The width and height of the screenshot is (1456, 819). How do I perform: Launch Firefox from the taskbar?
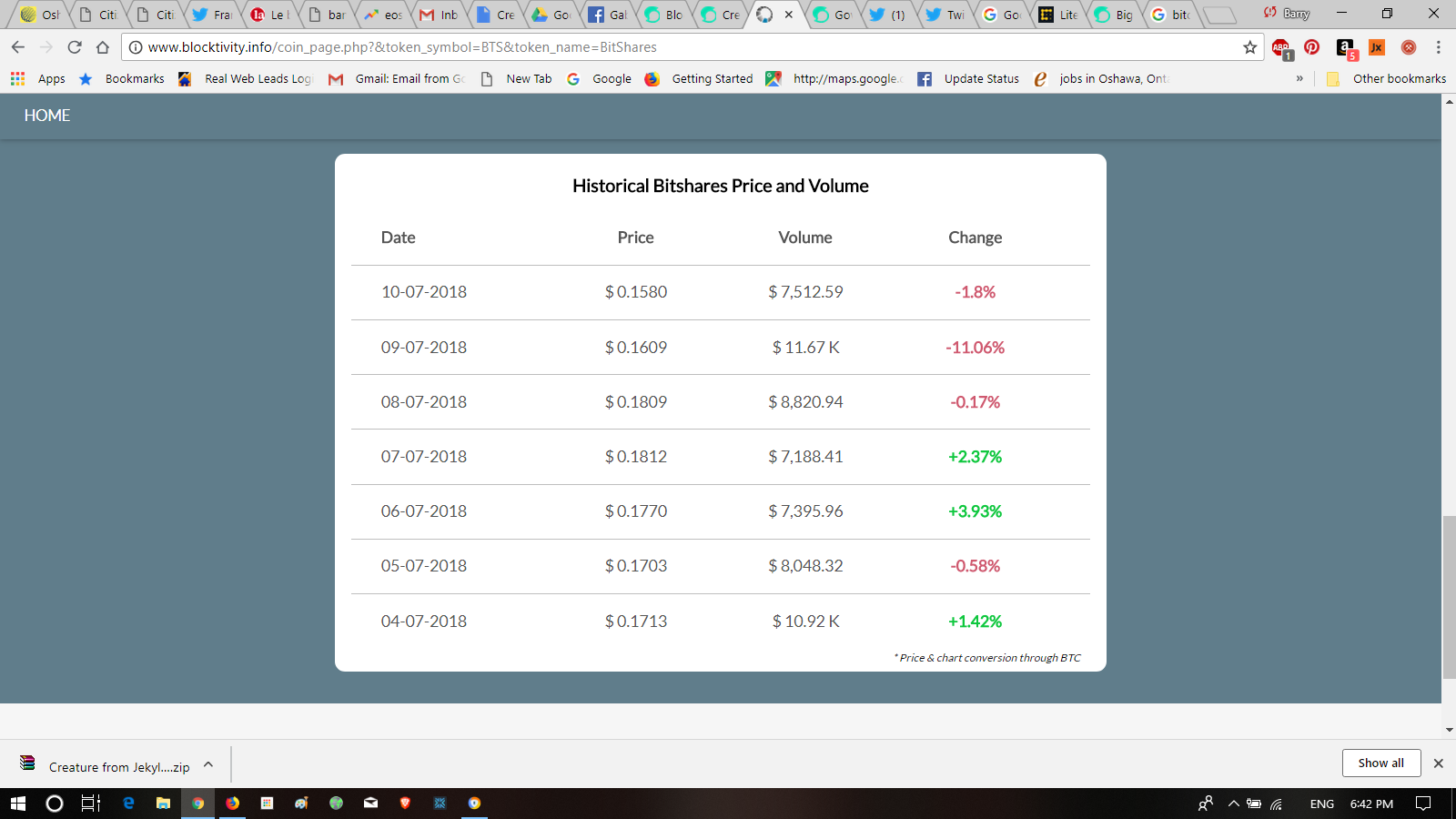[233, 803]
